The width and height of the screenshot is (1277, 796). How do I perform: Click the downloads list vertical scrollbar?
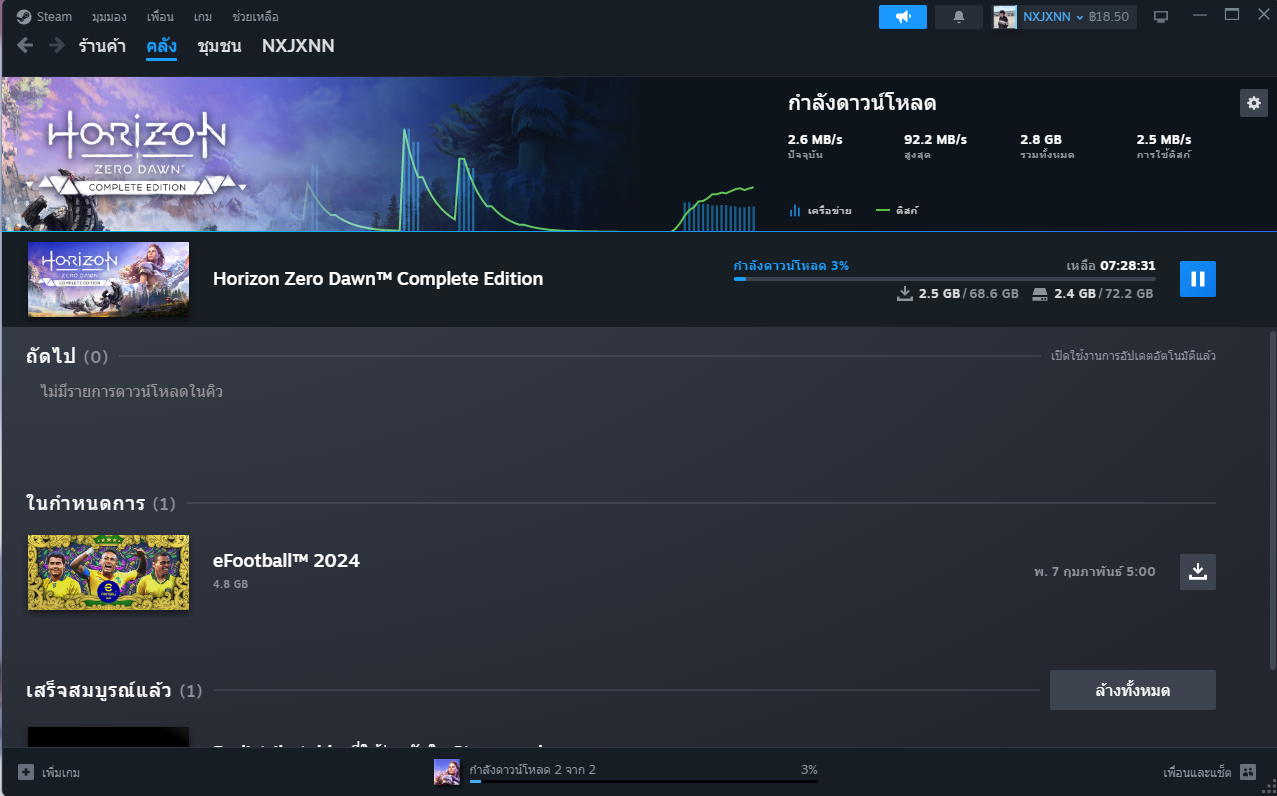(x=1272, y=500)
